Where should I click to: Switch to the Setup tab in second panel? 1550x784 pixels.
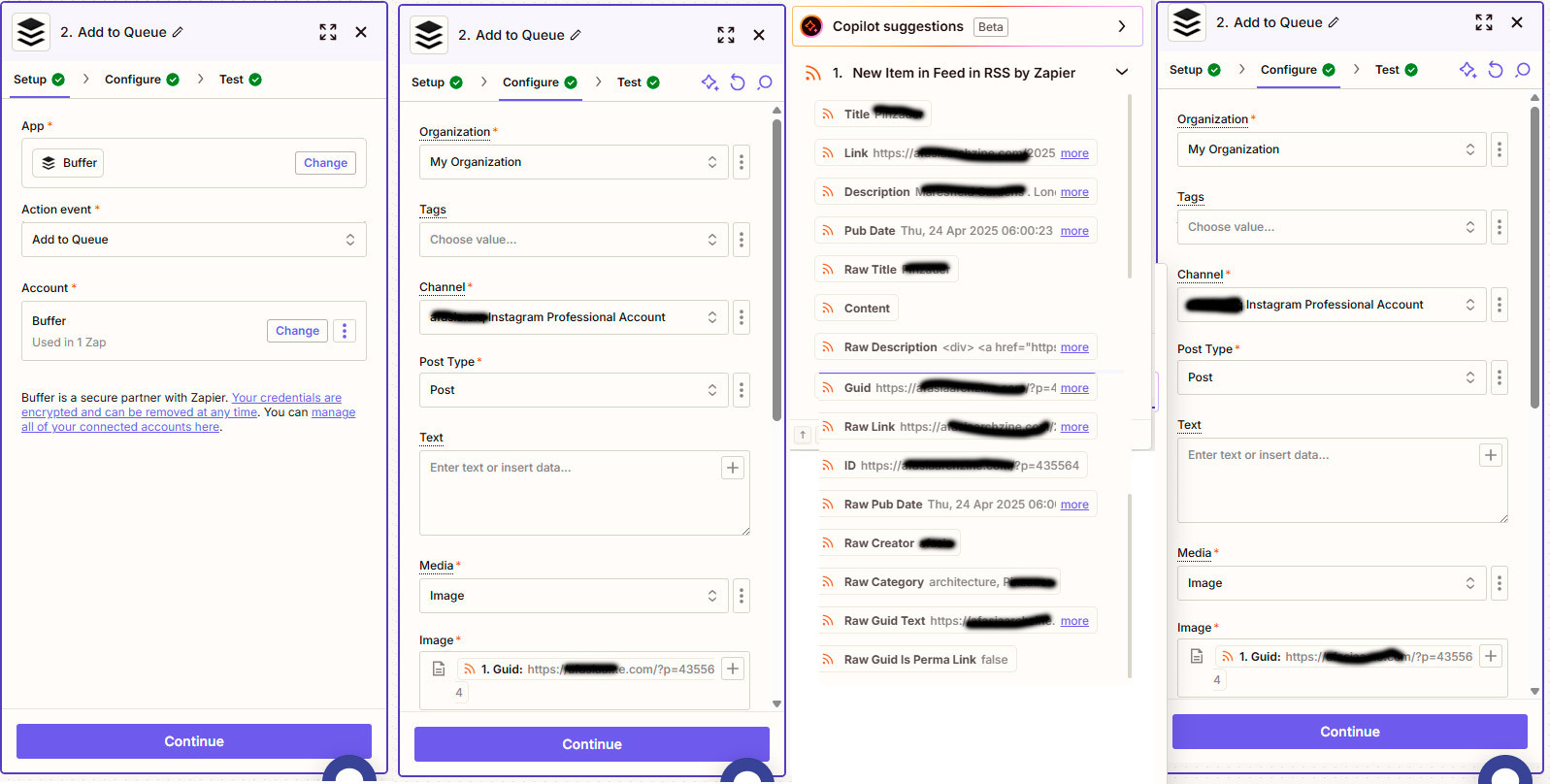click(437, 82)
